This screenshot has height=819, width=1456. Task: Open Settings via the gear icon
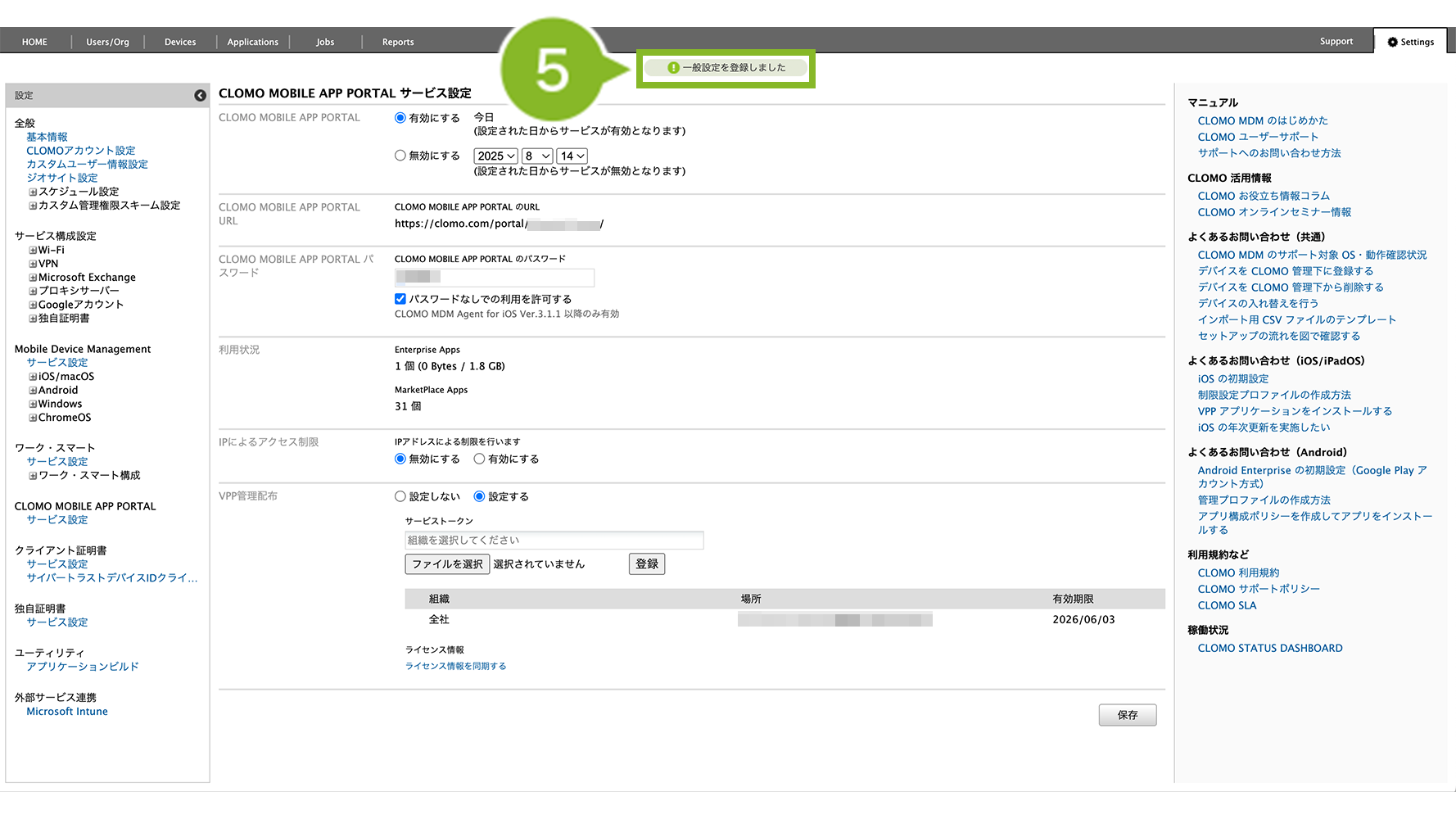[x=1392, y=42]
